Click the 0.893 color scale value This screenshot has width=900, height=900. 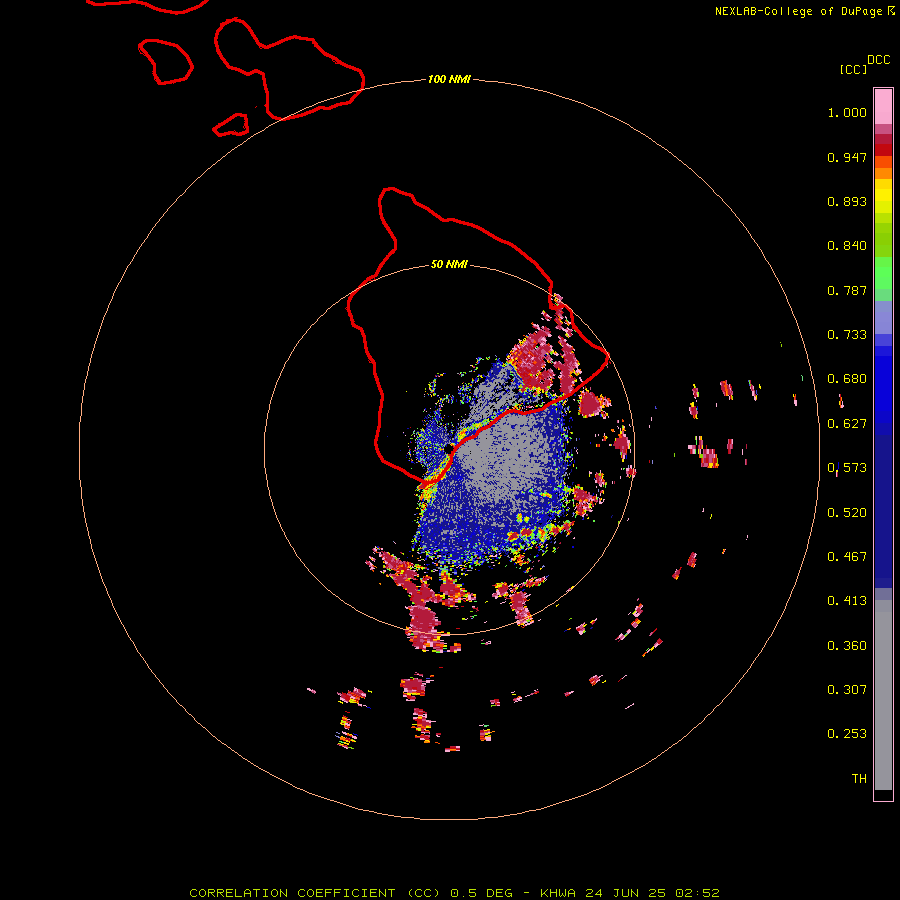point(847,201)
